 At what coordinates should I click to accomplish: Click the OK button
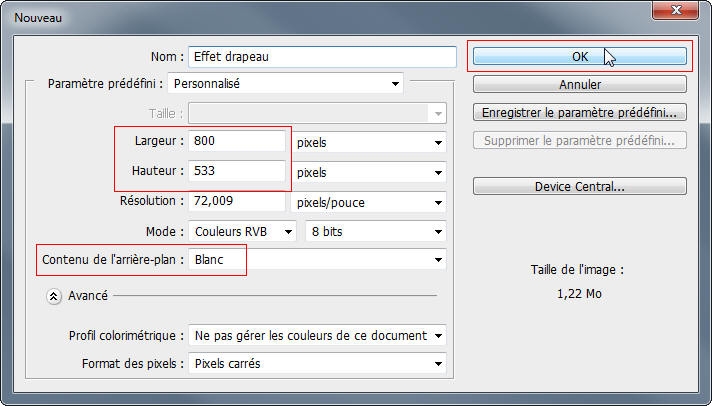coord(580,56)
